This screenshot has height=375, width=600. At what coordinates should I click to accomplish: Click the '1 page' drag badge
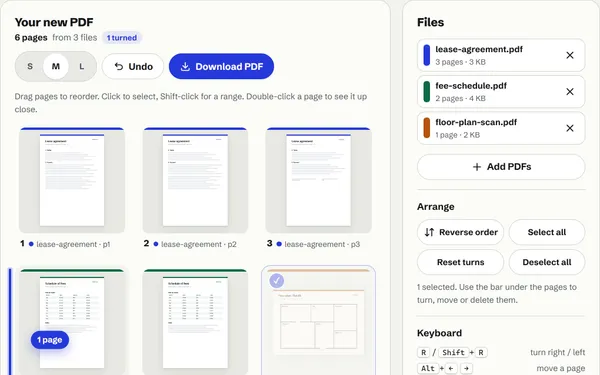click(x=50, y=340)
